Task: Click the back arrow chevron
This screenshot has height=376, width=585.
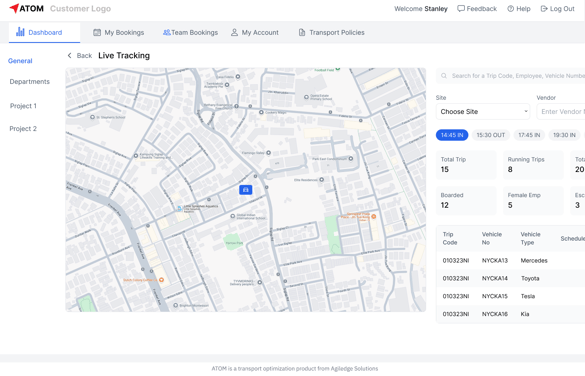Action: point(69,56)
